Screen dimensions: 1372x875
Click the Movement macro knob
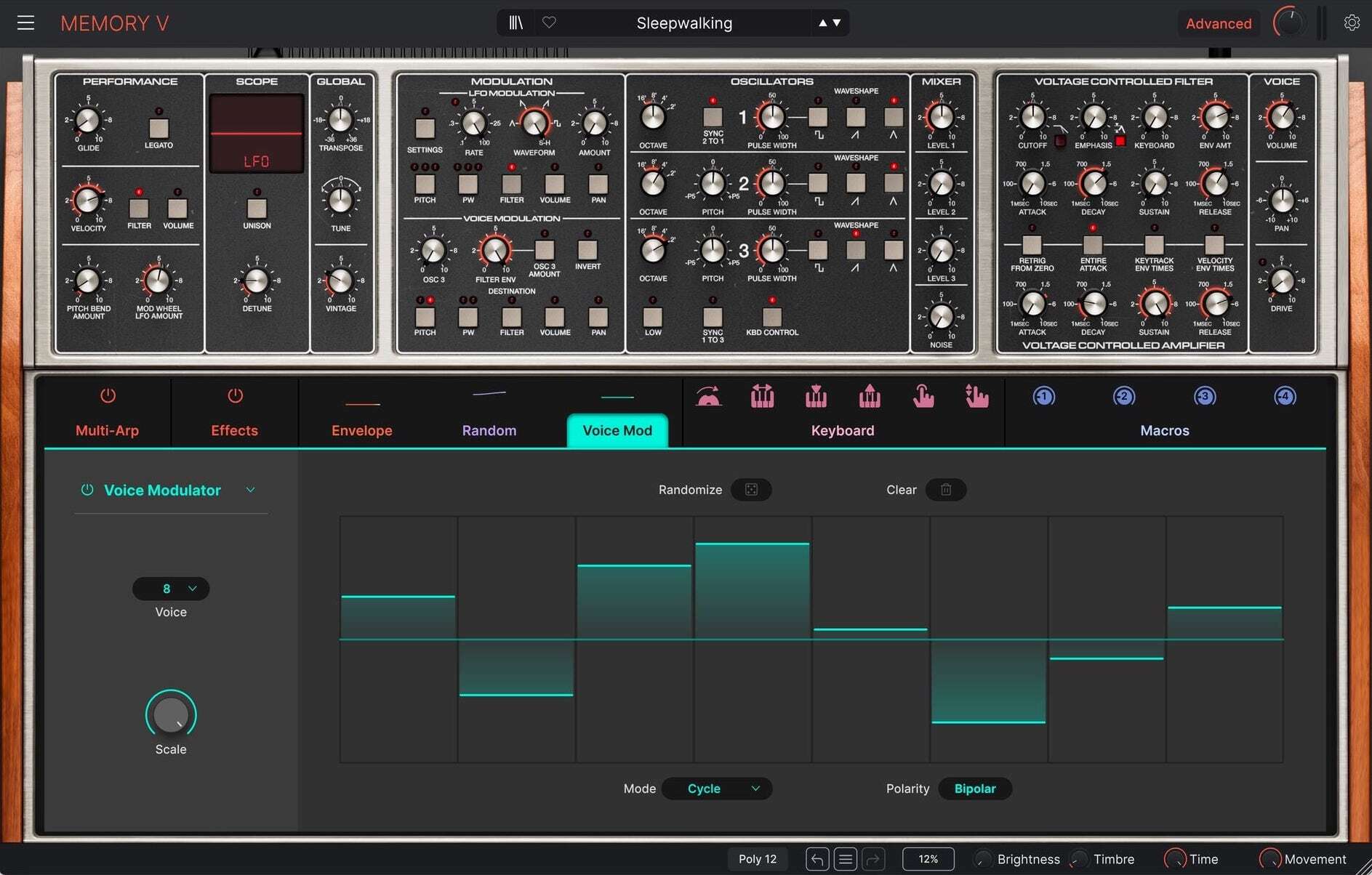(x=1270, y=859)
